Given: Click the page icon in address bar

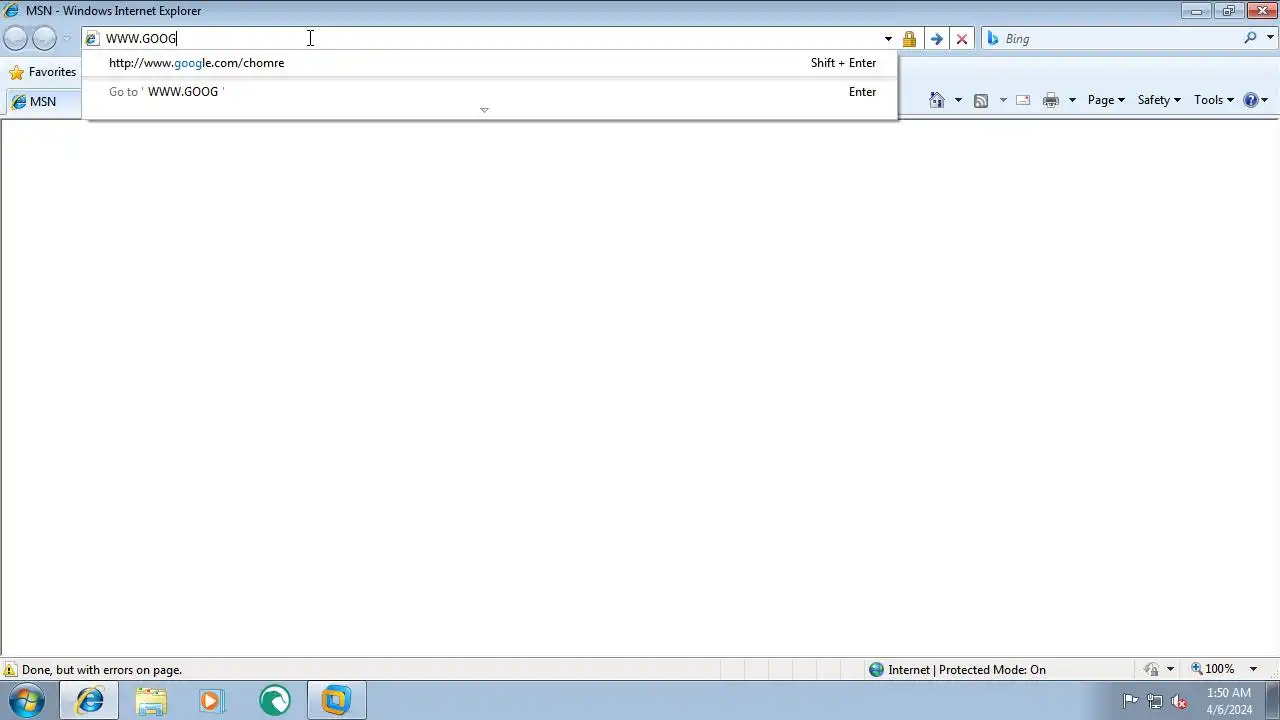Looking at the screenshot, I should [x=92, y=39].
